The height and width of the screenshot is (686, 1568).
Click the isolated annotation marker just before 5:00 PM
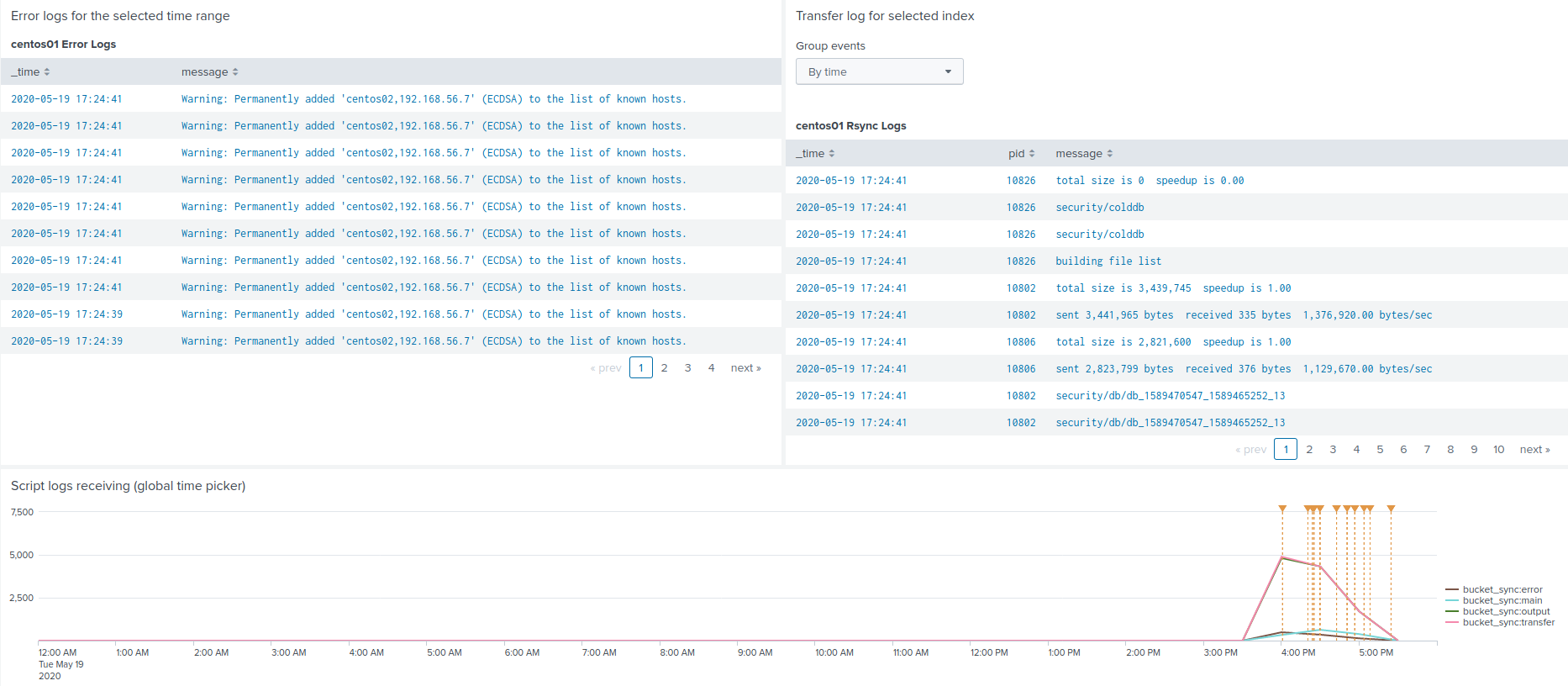tap(1336, 509)
